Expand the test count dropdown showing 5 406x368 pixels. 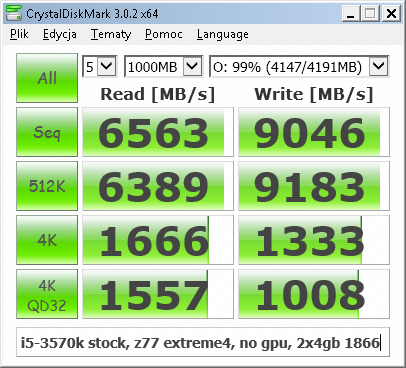coord(107,66)
